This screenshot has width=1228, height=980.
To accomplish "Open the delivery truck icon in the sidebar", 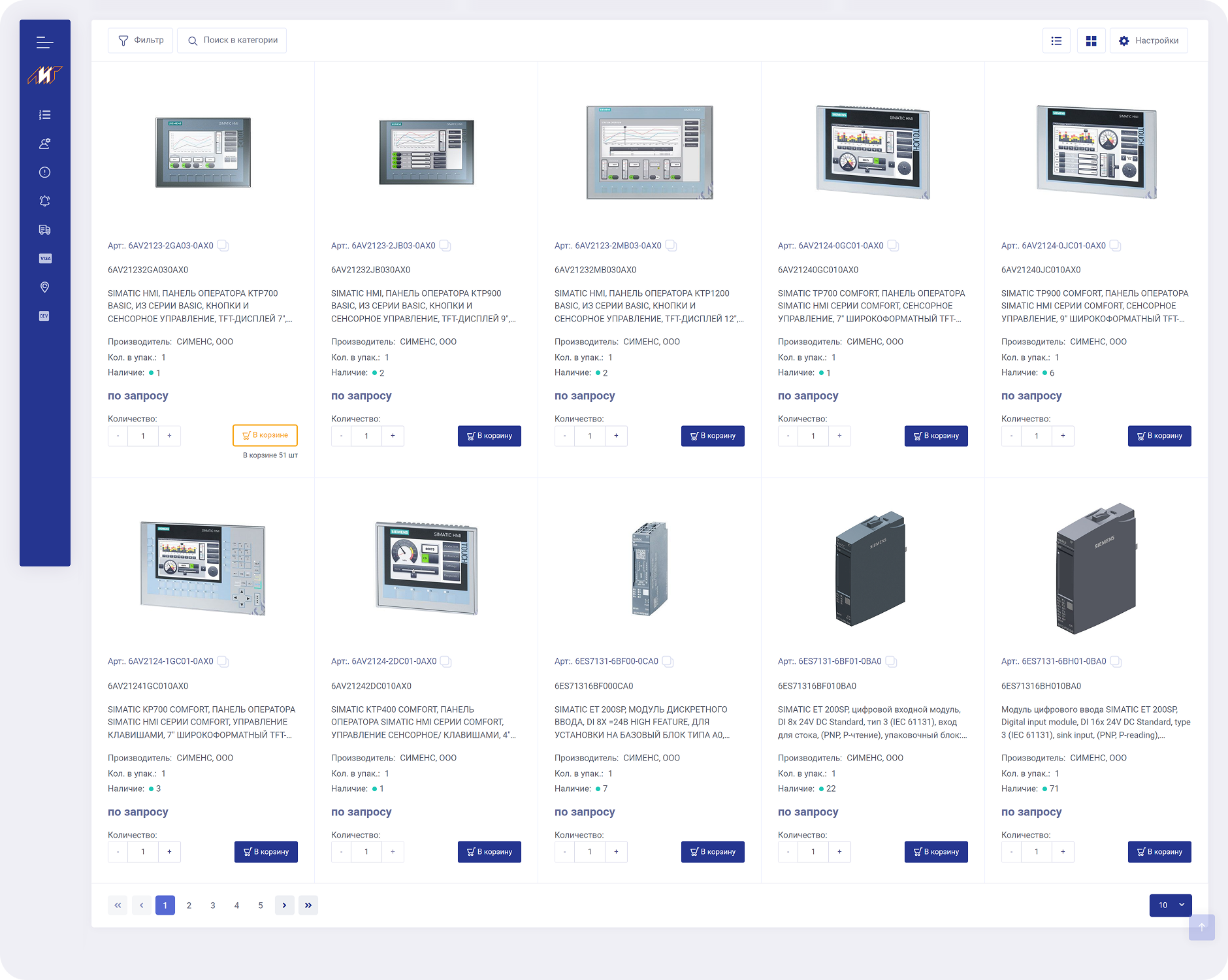I will click(x=44, y=230).
